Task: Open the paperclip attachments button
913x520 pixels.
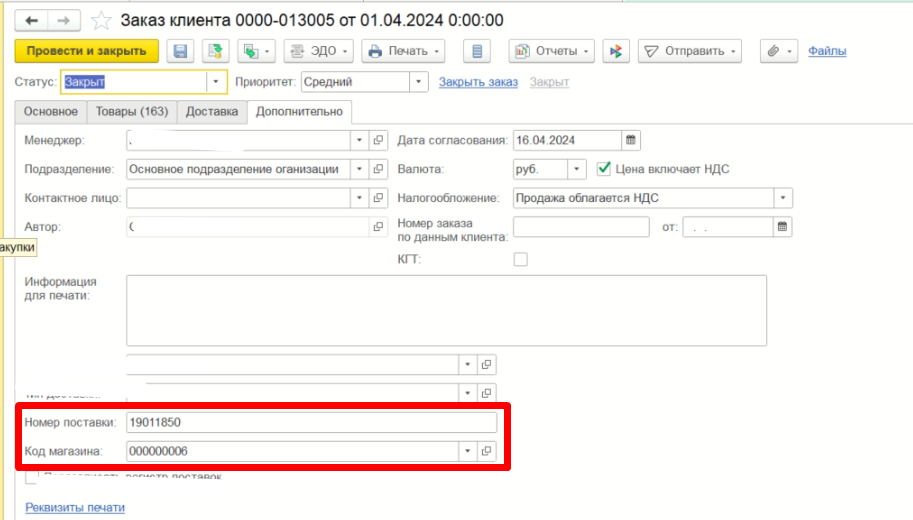Action: click(x=779, y=51)
